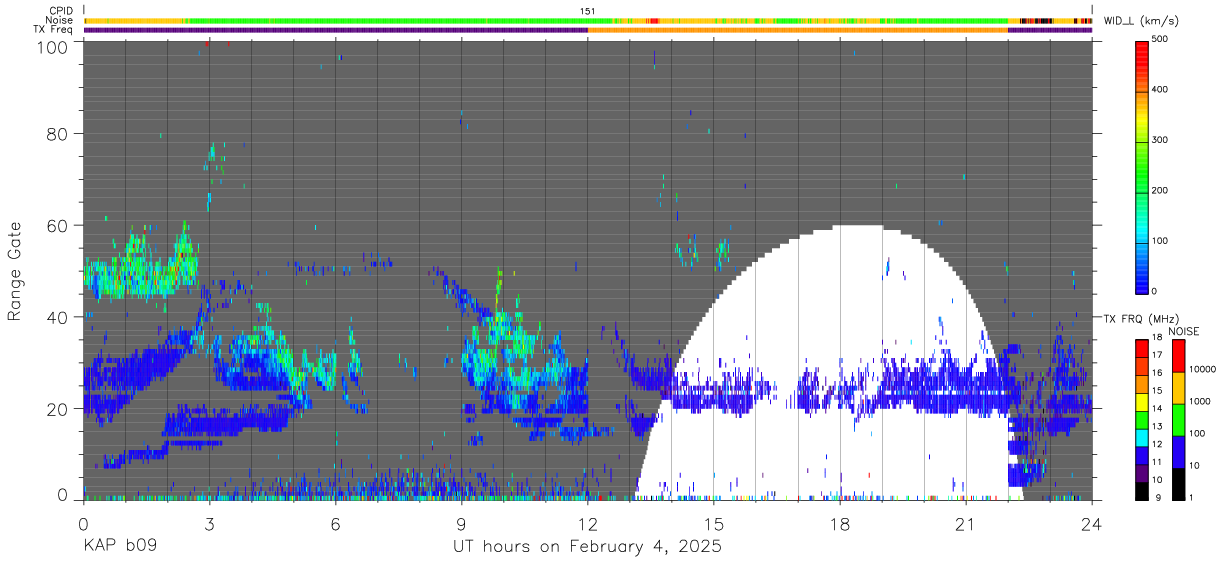Select 'UT hours on February 4, 2025' title
This screenshot has width=1228, height=567.
pos(587,547)
